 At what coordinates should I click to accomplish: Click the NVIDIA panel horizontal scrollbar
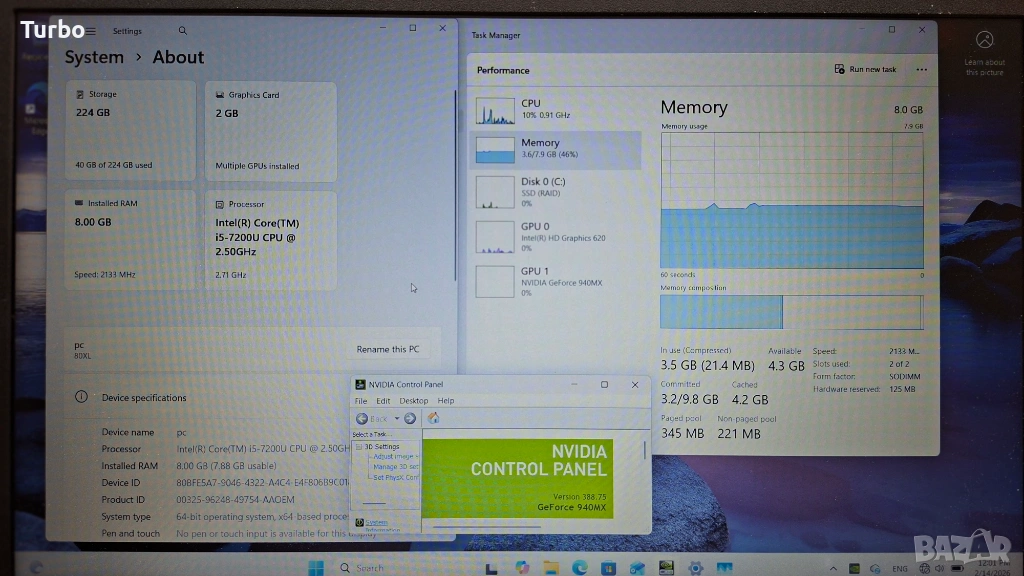point(487,527)
